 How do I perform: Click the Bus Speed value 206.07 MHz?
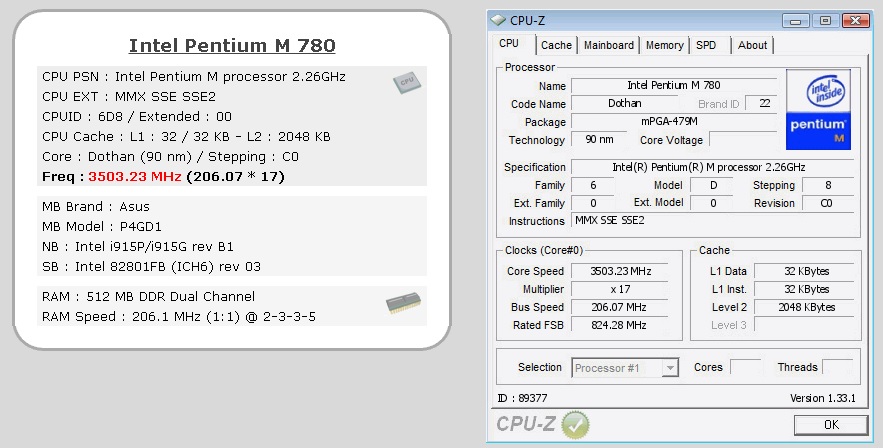click(x=619, y=307)
